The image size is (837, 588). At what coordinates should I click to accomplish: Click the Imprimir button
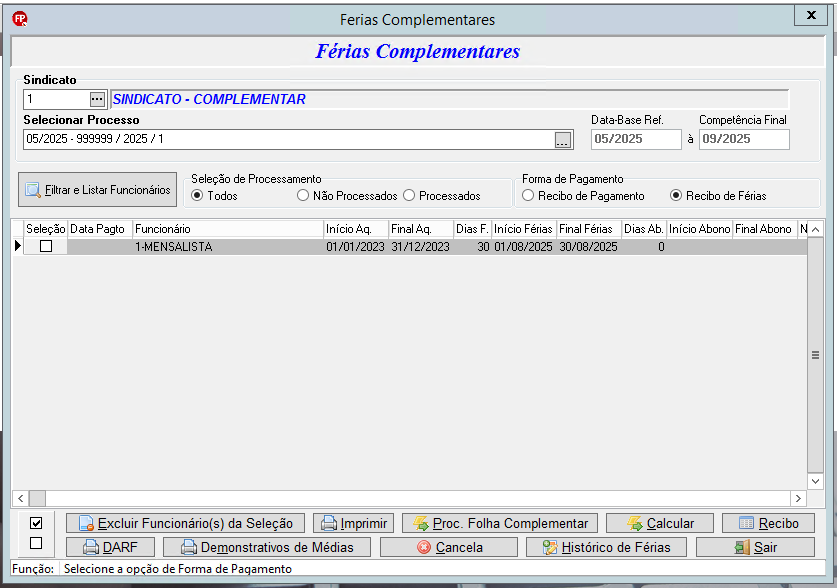(x=353, y=523)
